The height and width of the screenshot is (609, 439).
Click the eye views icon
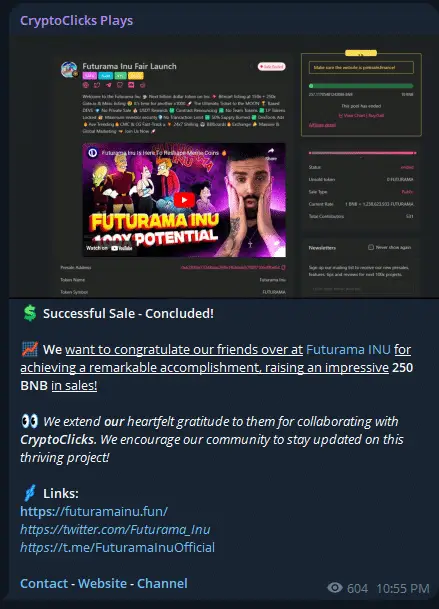tap(334, 588)
